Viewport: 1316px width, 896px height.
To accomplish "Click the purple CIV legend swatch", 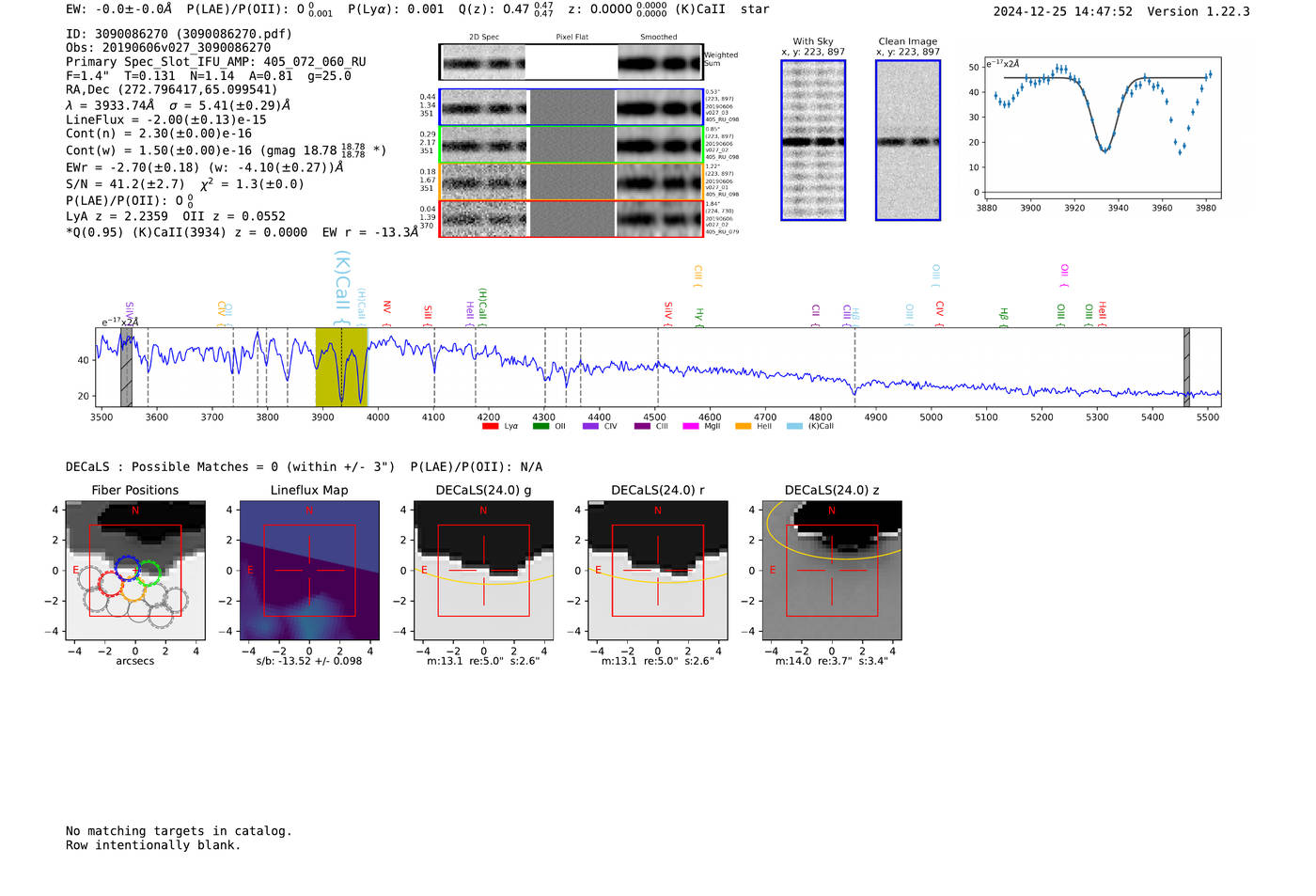I will pyautogui.click(x=590, y=426).
